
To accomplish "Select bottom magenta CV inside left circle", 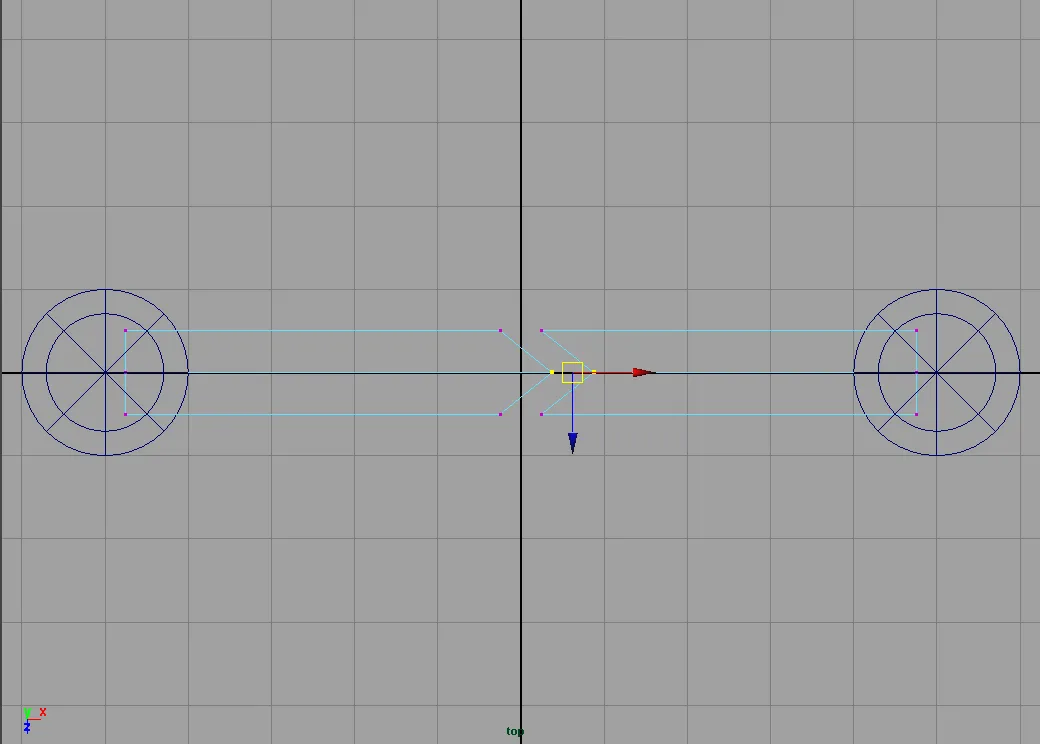I will [x=125, y=414].
